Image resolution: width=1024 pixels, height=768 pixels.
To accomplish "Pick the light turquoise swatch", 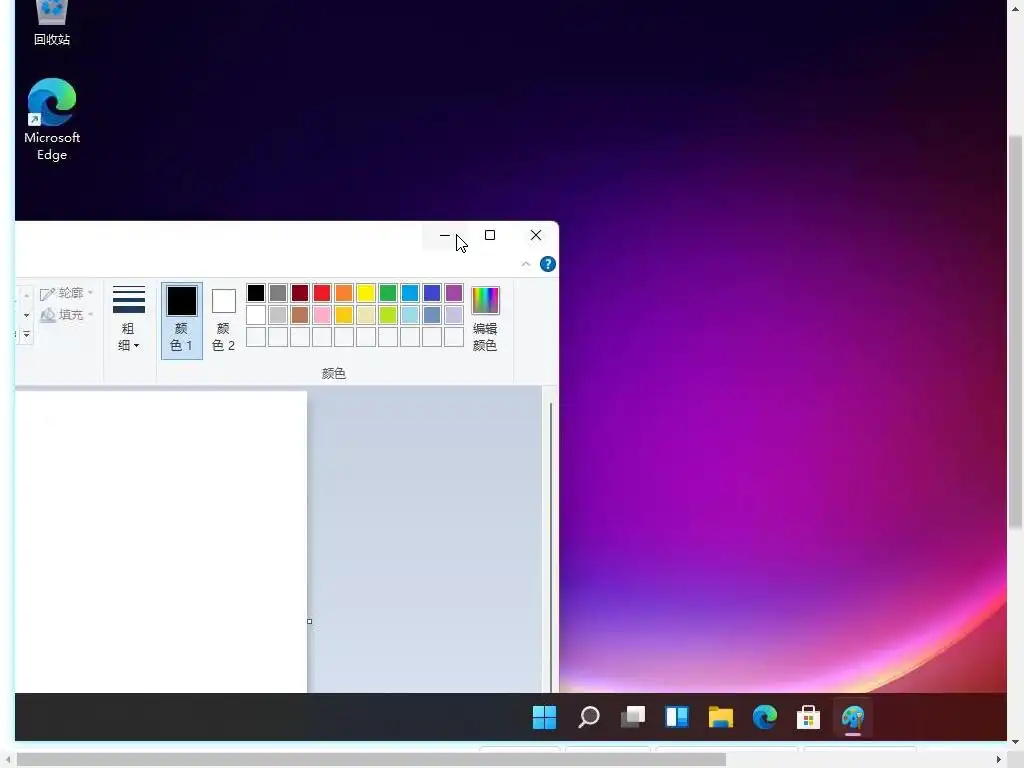I will (410, 315).
